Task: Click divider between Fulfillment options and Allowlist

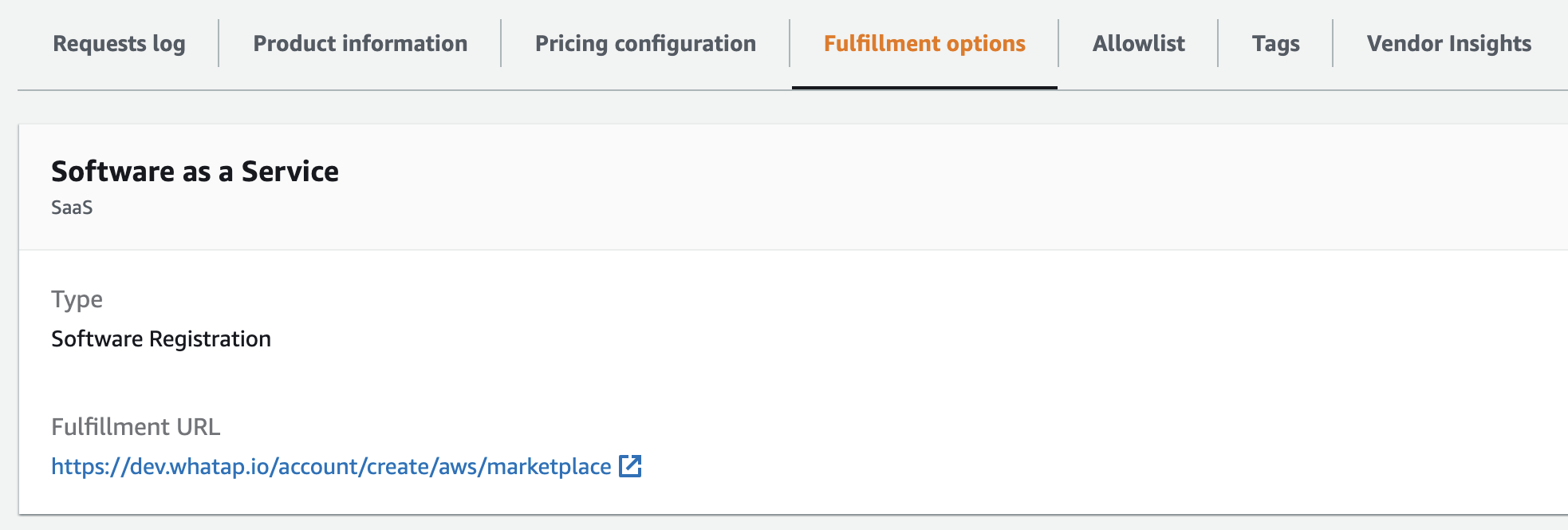Action: 1058,44
